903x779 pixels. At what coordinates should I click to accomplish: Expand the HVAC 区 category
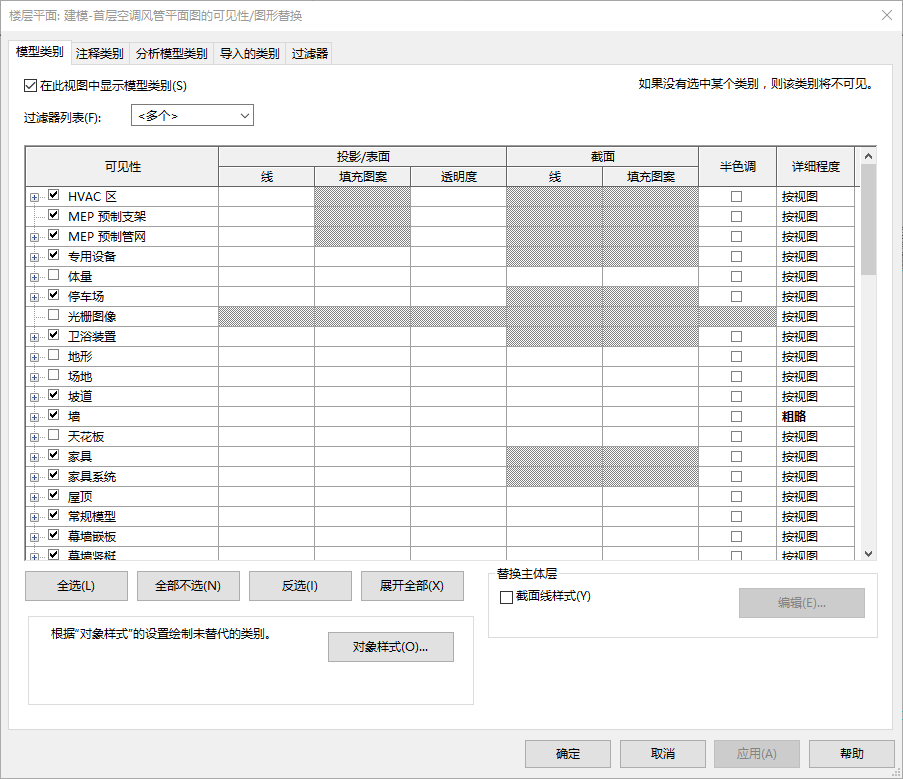point(35,197)
